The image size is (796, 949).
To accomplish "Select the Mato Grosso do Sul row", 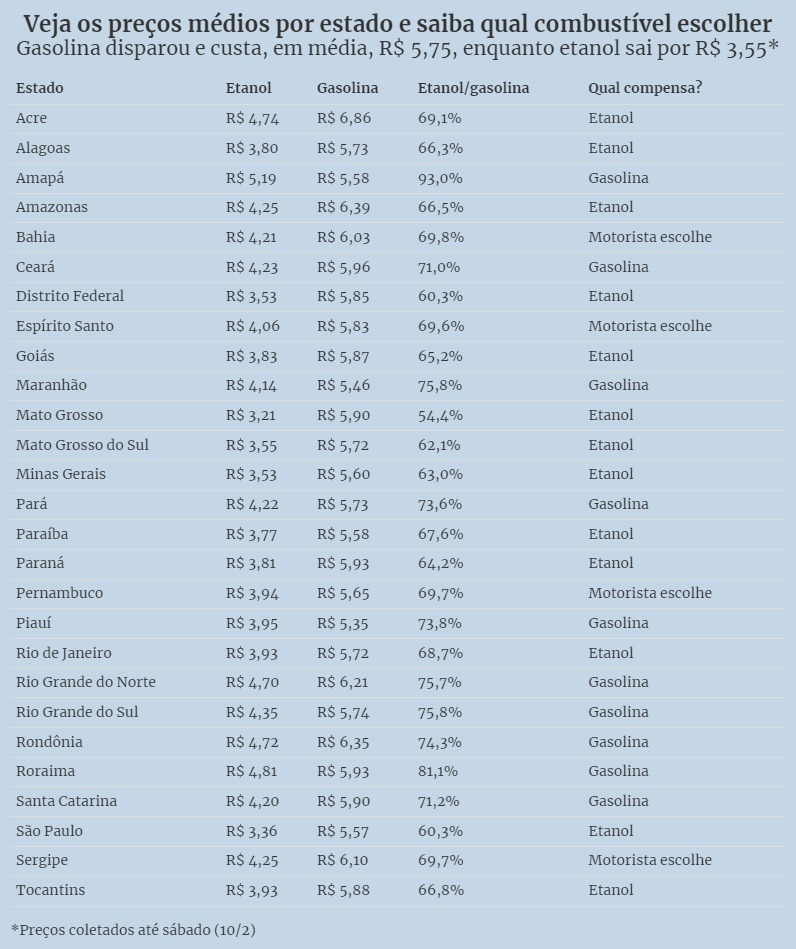I will pyautogui.click(x=398, y=445).
